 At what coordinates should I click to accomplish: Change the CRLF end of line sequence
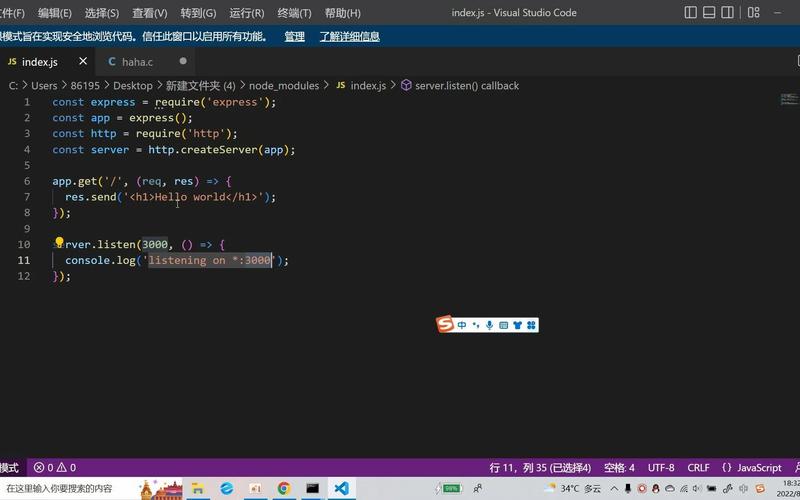click(698, 467)
